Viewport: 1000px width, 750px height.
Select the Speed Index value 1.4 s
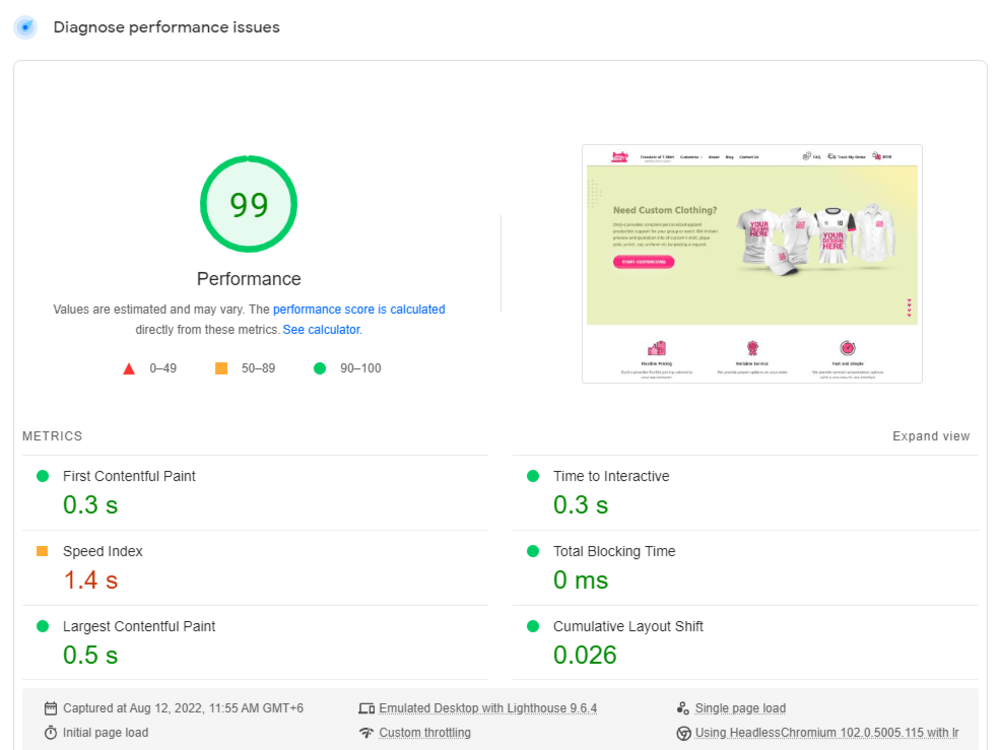[x=91, y=580]
